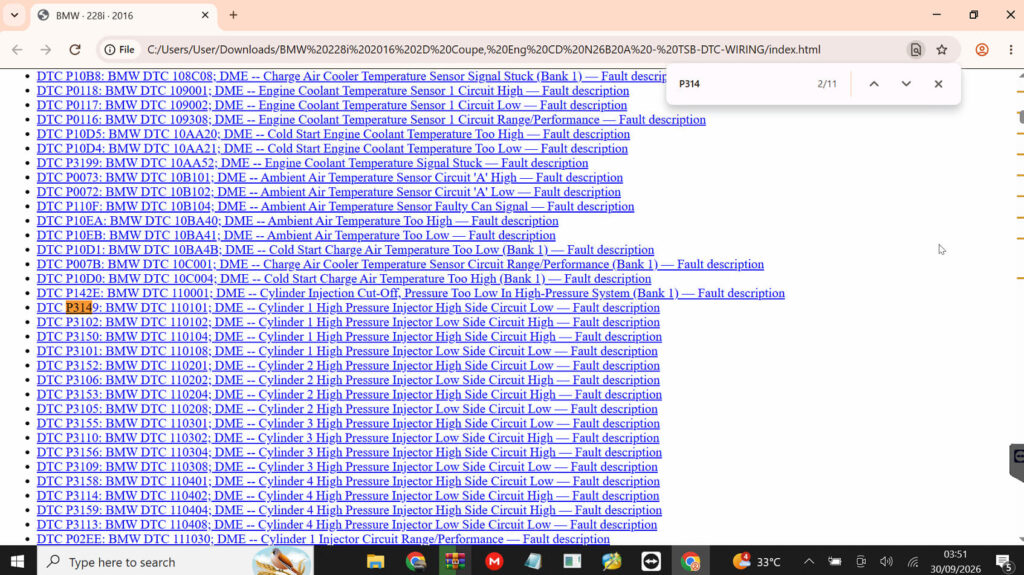1024x575 pixels.
Task: Open DTC P0118 Coolant Temperature Sensor Circuit High link
Action: [x=333, y=91]
